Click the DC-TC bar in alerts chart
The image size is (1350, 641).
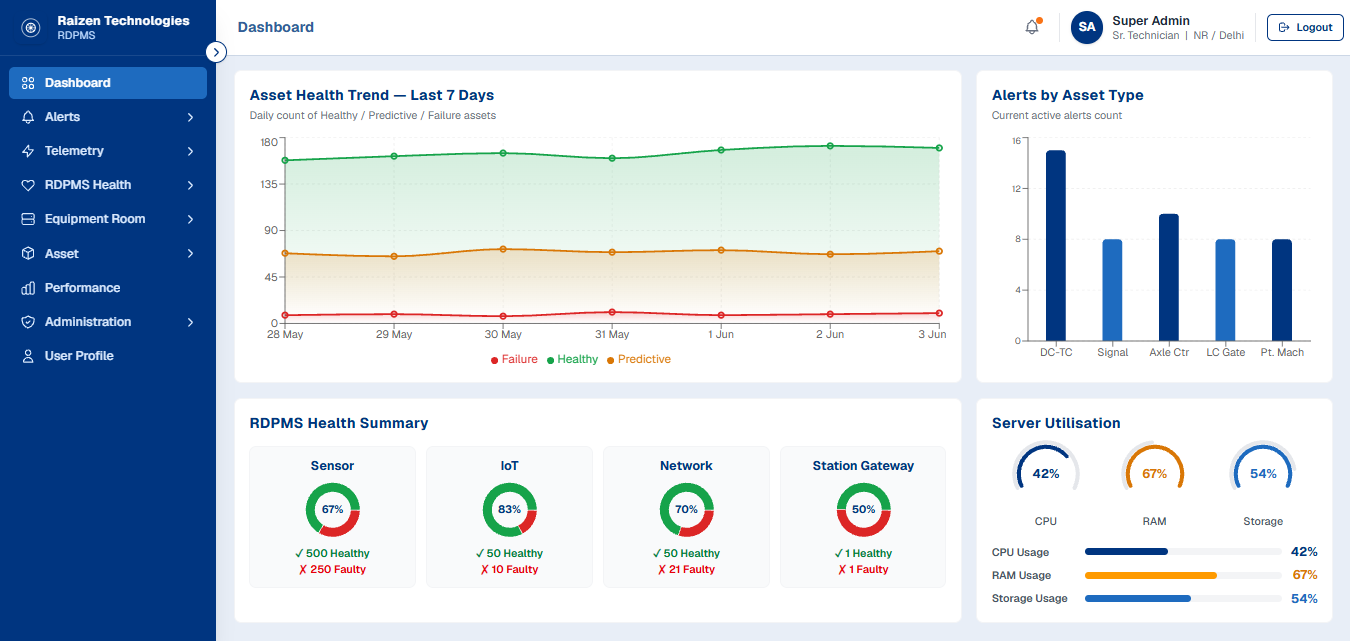click(1056, 246)
